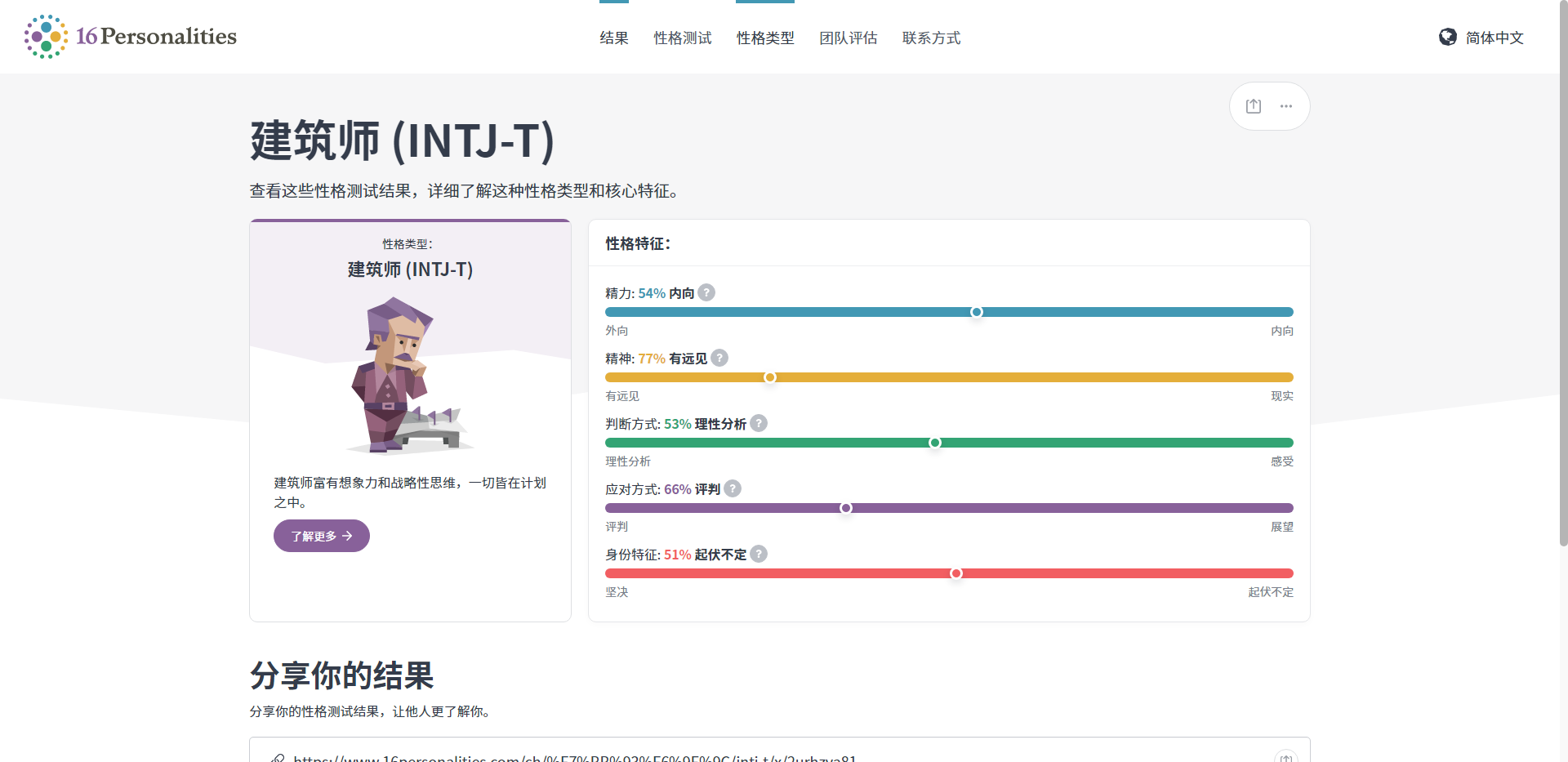The width and height of the screenshot is (1568, 762).
Task: Click help icon next to 内向
Action: pos(707,293)
